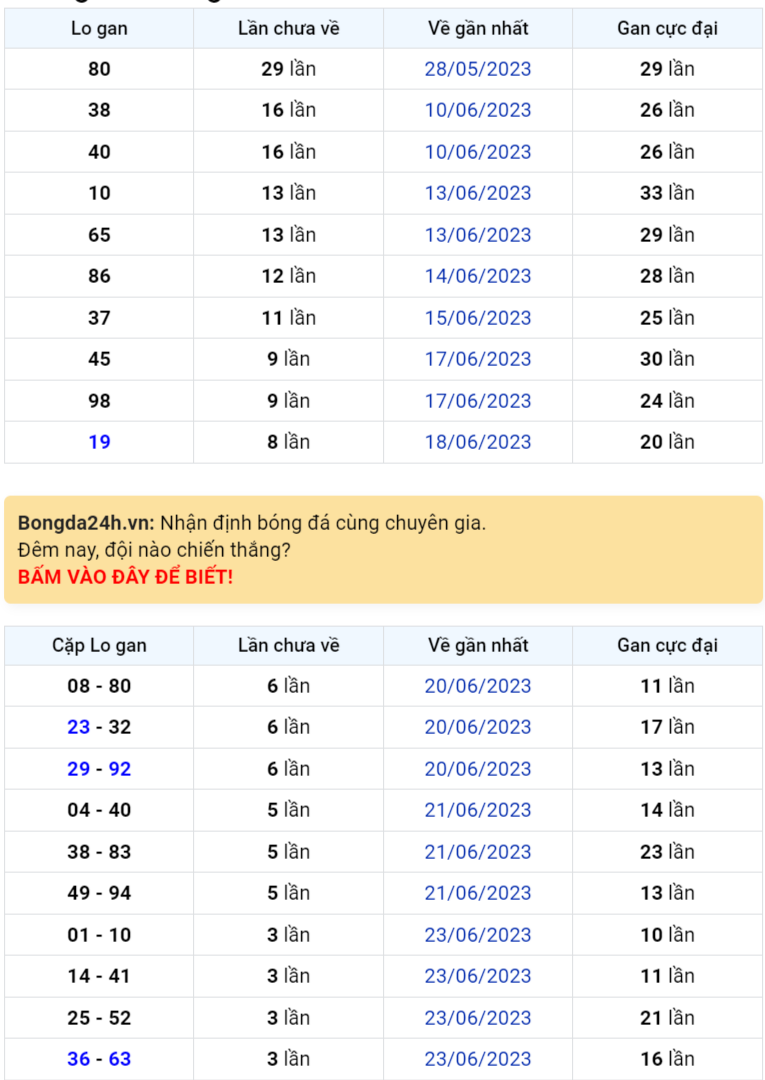Open the blue 36 - 63 pair link
The width and height of the screenshot is (765, 1080).
pyautogui.click(x=99, y=1059)
